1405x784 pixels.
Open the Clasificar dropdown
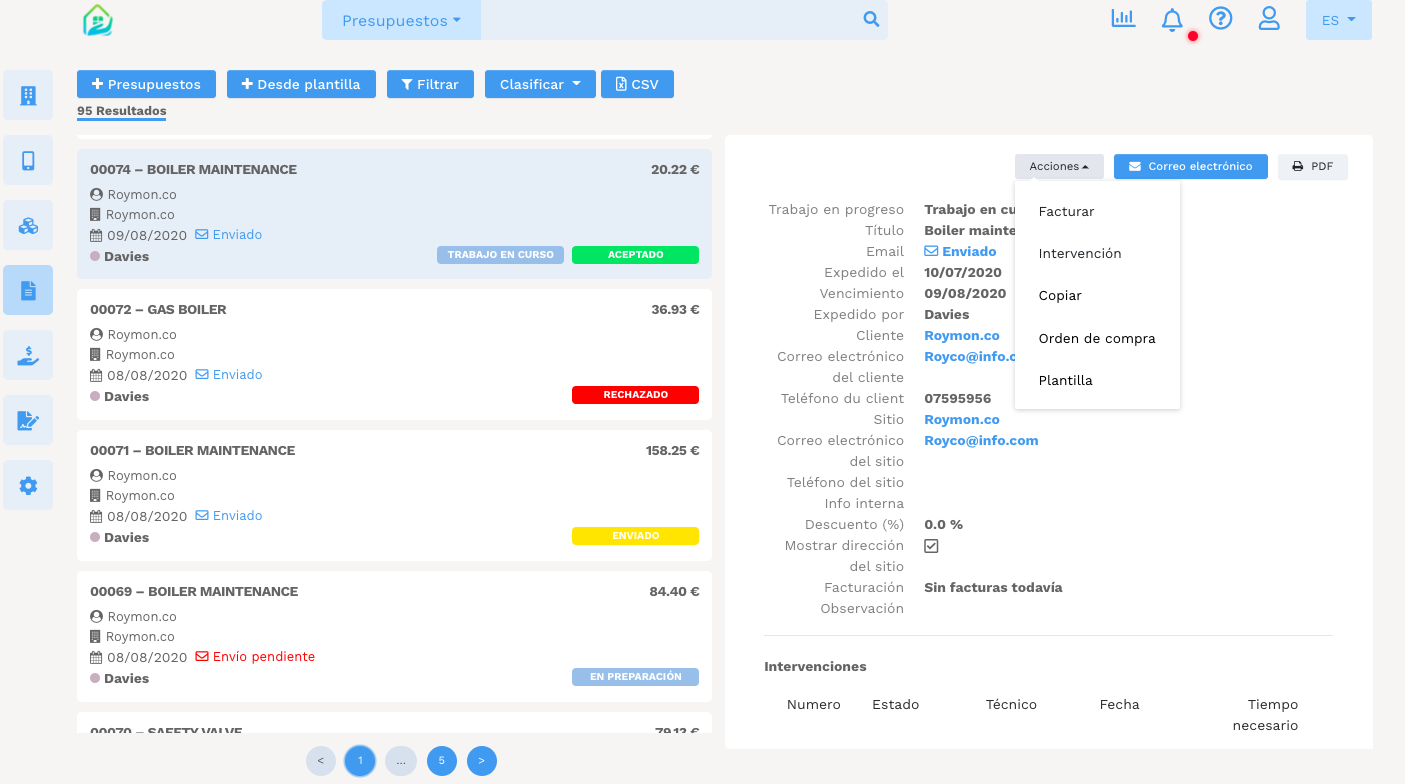(x=539, y=84)
